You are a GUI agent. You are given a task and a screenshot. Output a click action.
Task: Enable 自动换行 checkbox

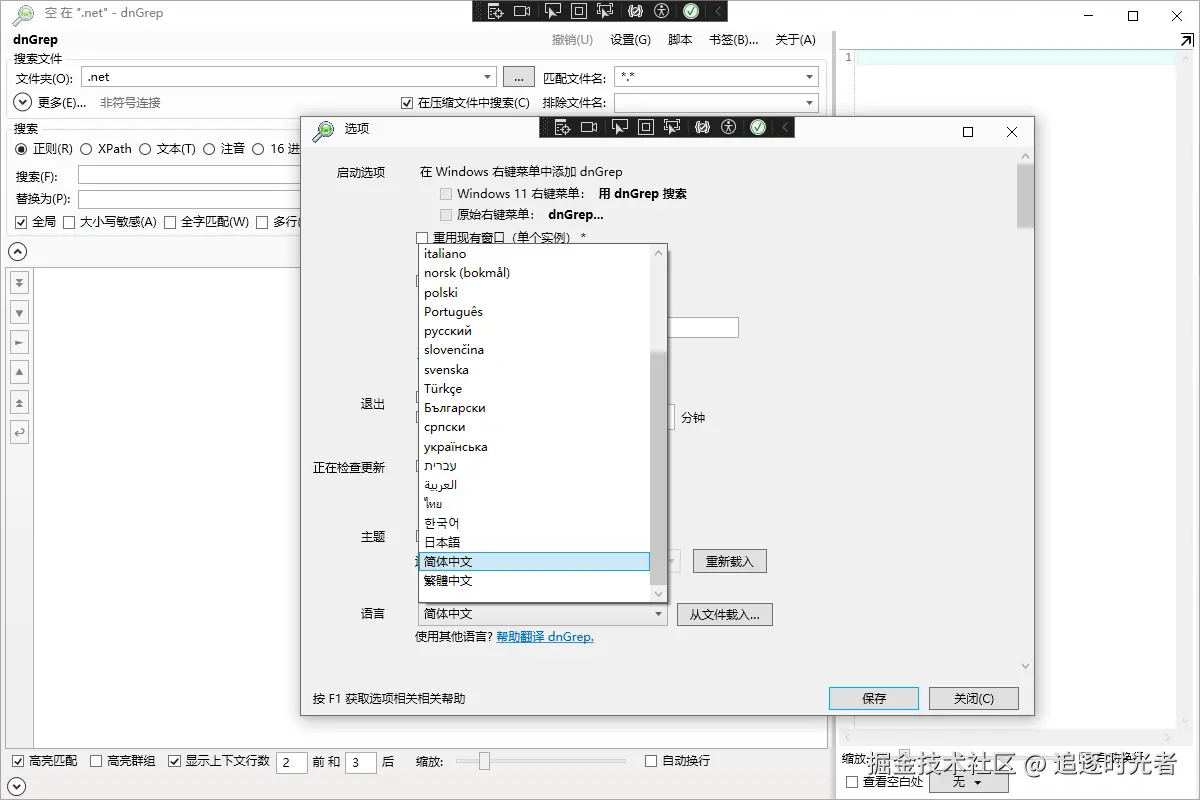[652, 761]
